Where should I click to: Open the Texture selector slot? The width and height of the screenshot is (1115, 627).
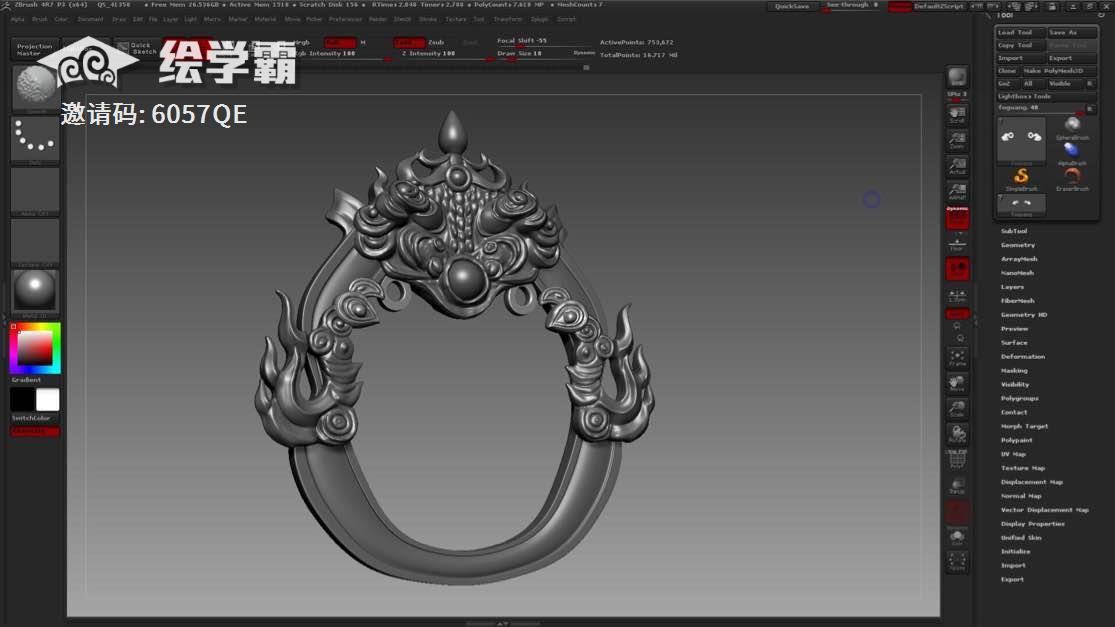point(35,242)
